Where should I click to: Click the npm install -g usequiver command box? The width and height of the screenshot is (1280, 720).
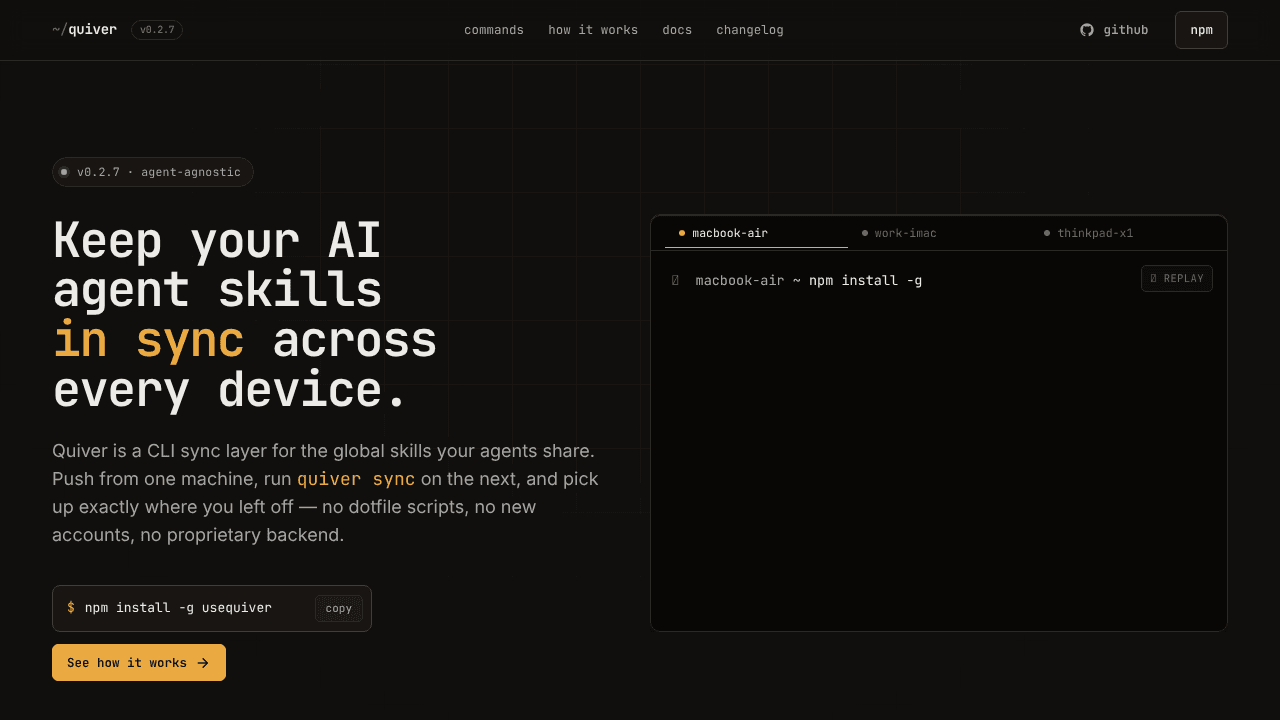point(212,608)
